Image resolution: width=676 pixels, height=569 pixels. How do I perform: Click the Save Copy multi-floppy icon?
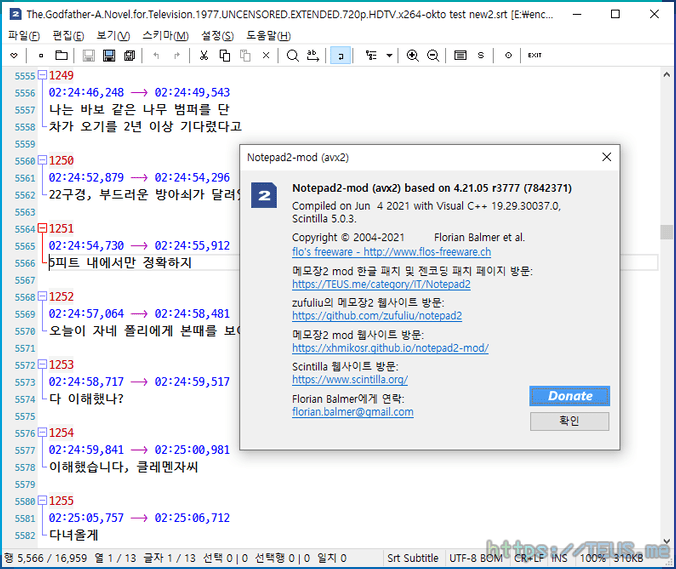click(x=129, y=55)
